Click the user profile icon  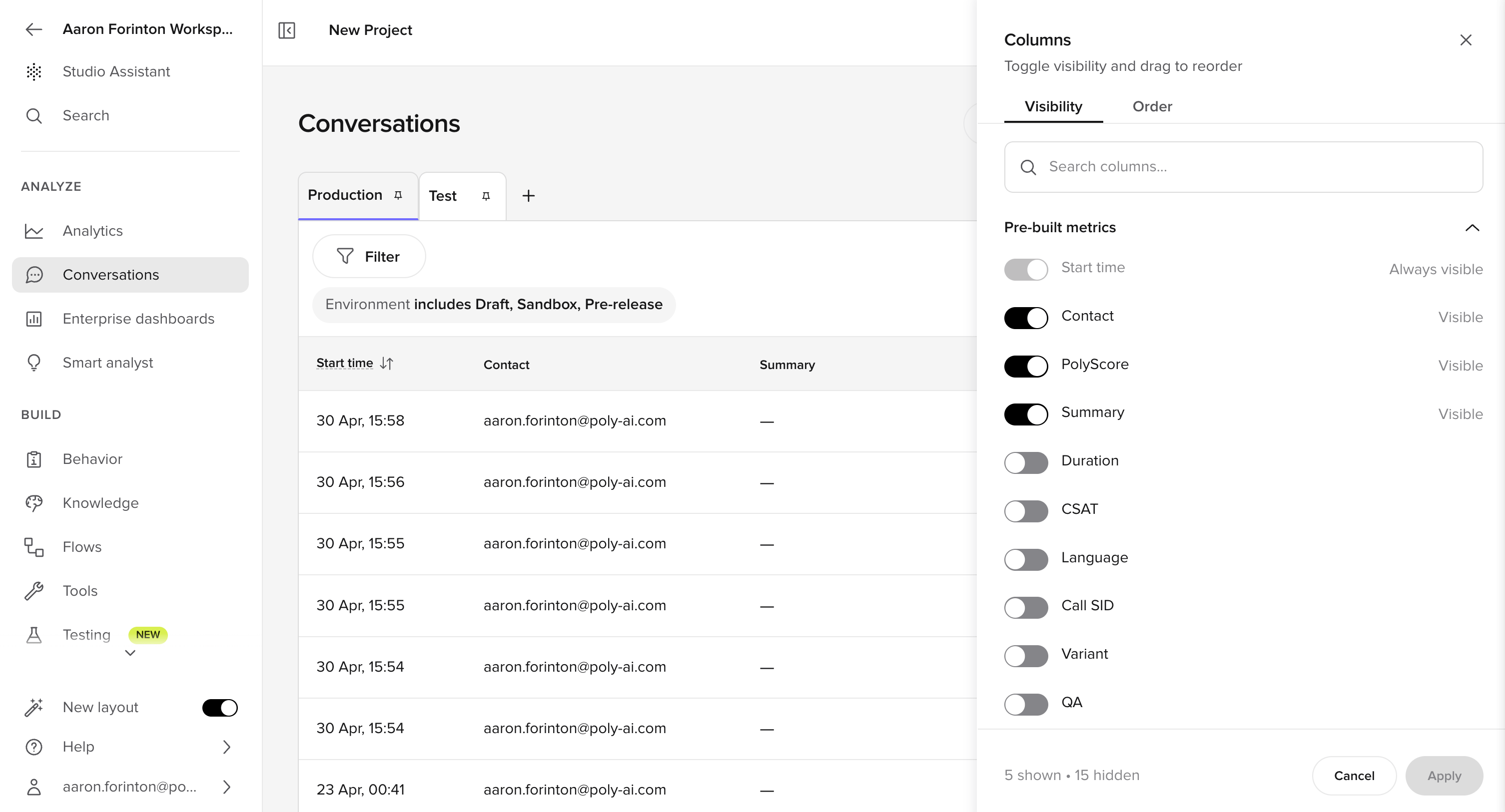coord(34,787)
